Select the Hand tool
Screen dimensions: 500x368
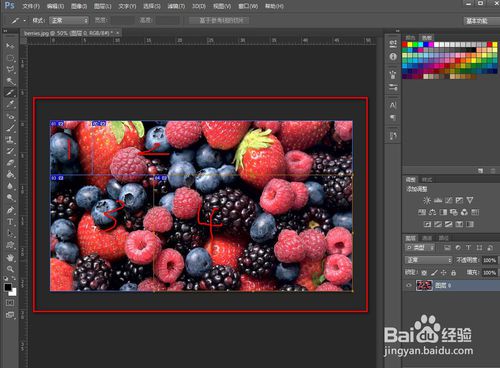click(x=10, y=257)
